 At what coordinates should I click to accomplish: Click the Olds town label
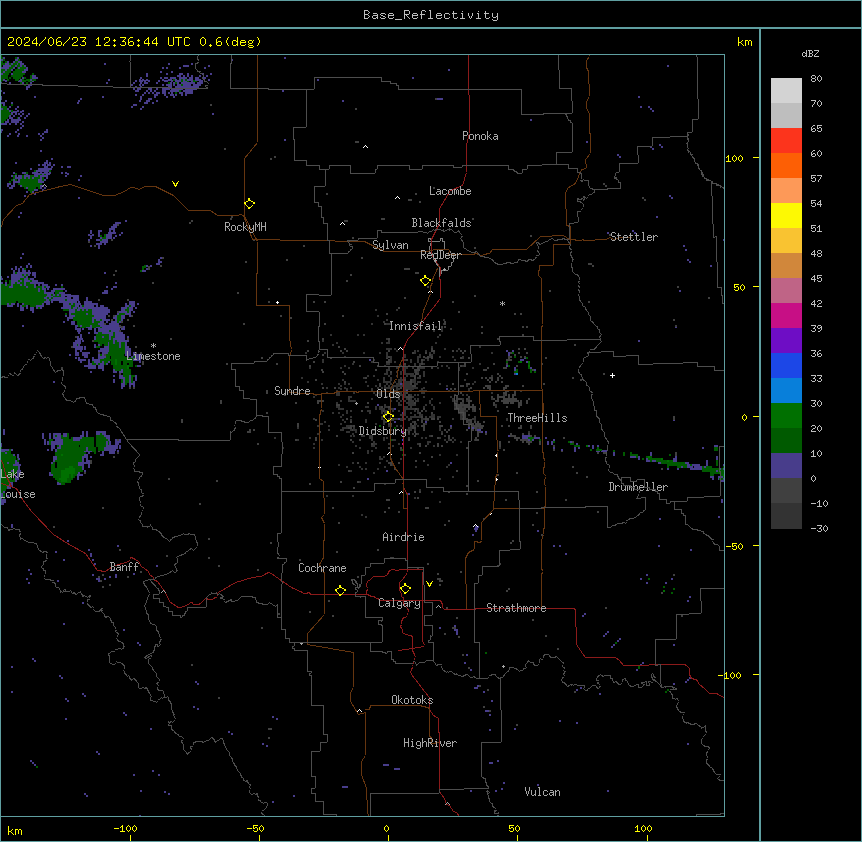pos(388,394)
